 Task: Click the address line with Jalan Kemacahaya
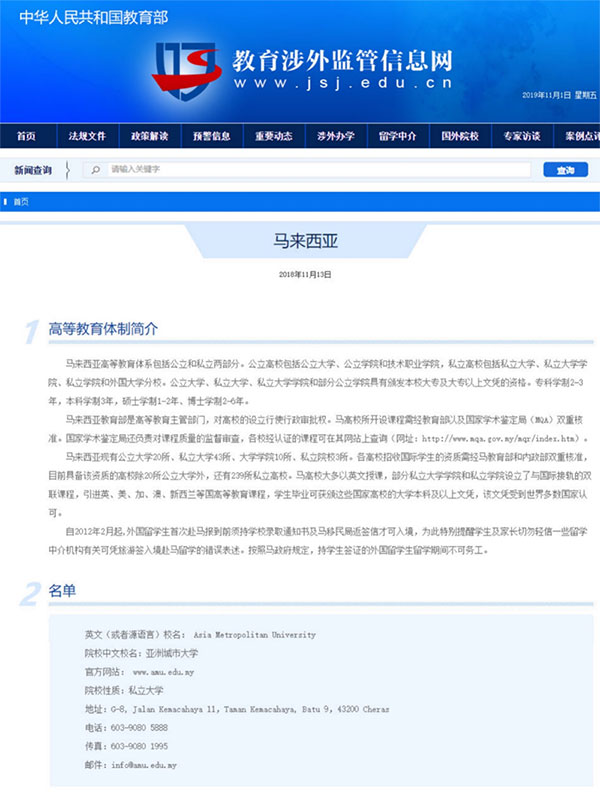(237, 709)
